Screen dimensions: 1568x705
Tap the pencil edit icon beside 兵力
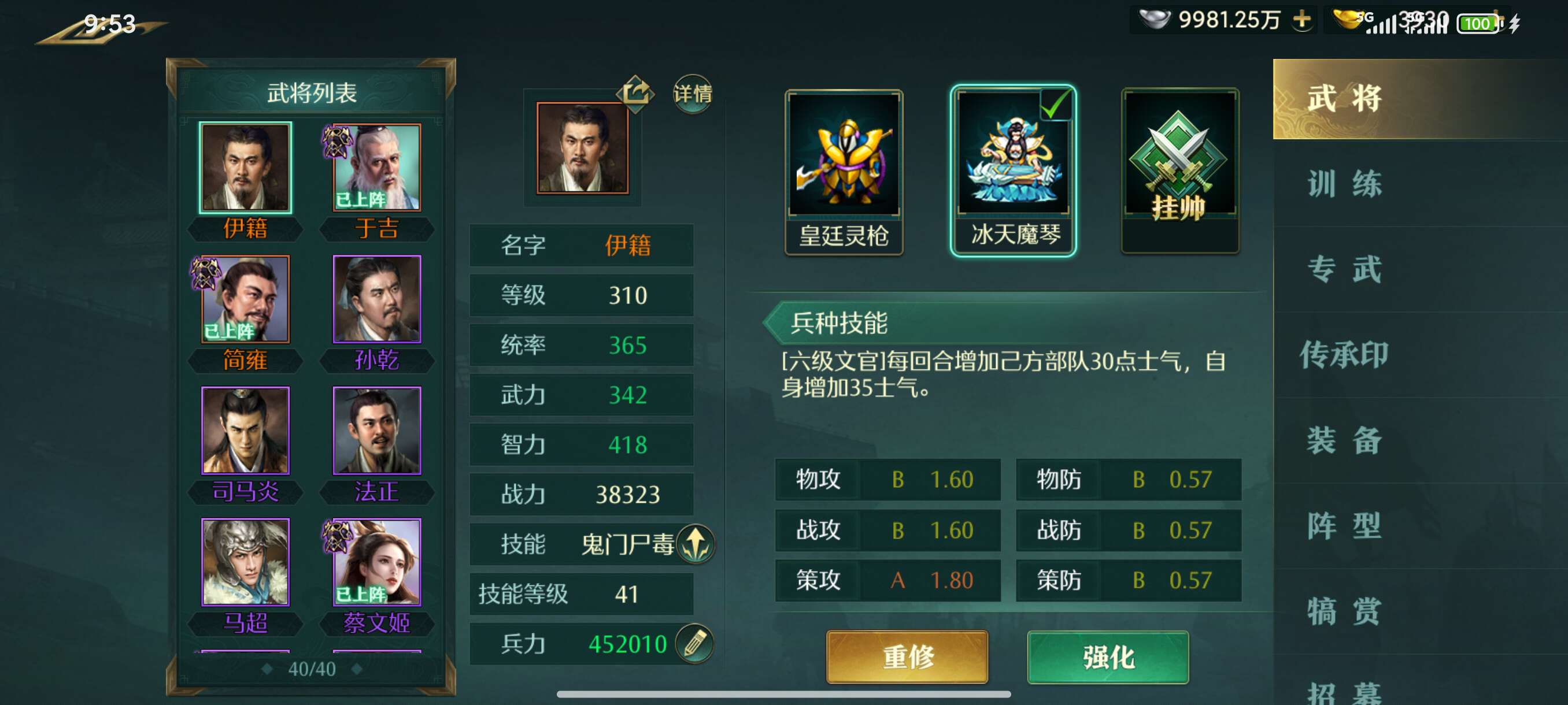tap(694, 644)
